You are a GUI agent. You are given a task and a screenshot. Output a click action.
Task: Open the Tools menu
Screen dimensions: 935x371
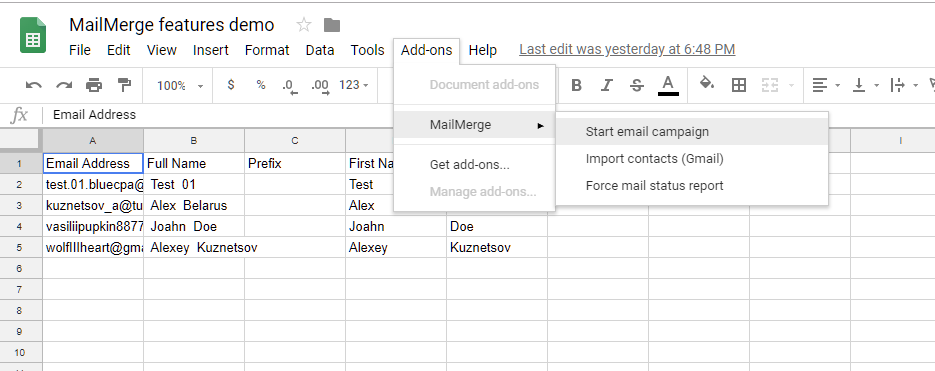pyautogui.click(x=367, y=50)
